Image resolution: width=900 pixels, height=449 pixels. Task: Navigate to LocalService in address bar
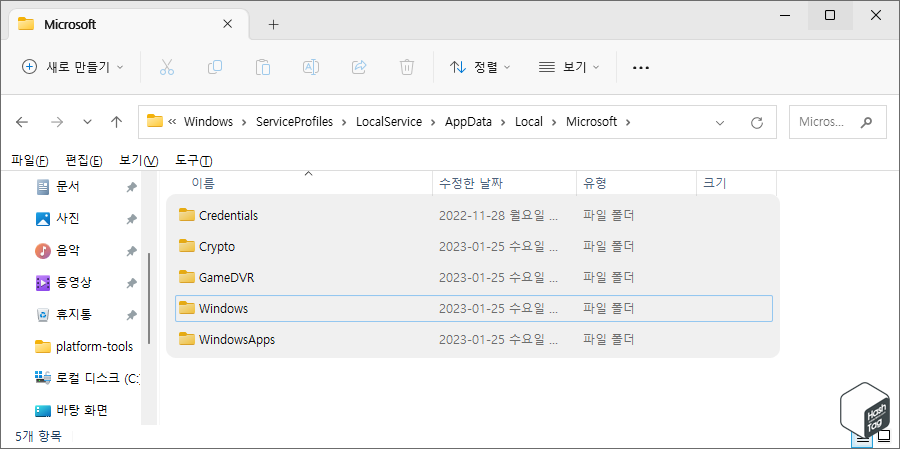(389, 122)
